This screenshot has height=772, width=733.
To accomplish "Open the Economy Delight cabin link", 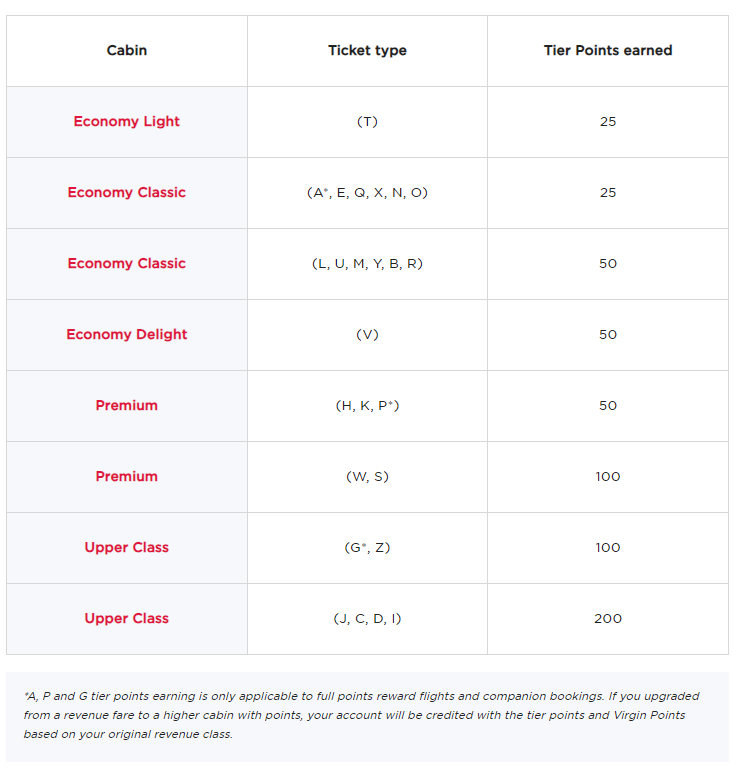I will [x=127, y=335].
